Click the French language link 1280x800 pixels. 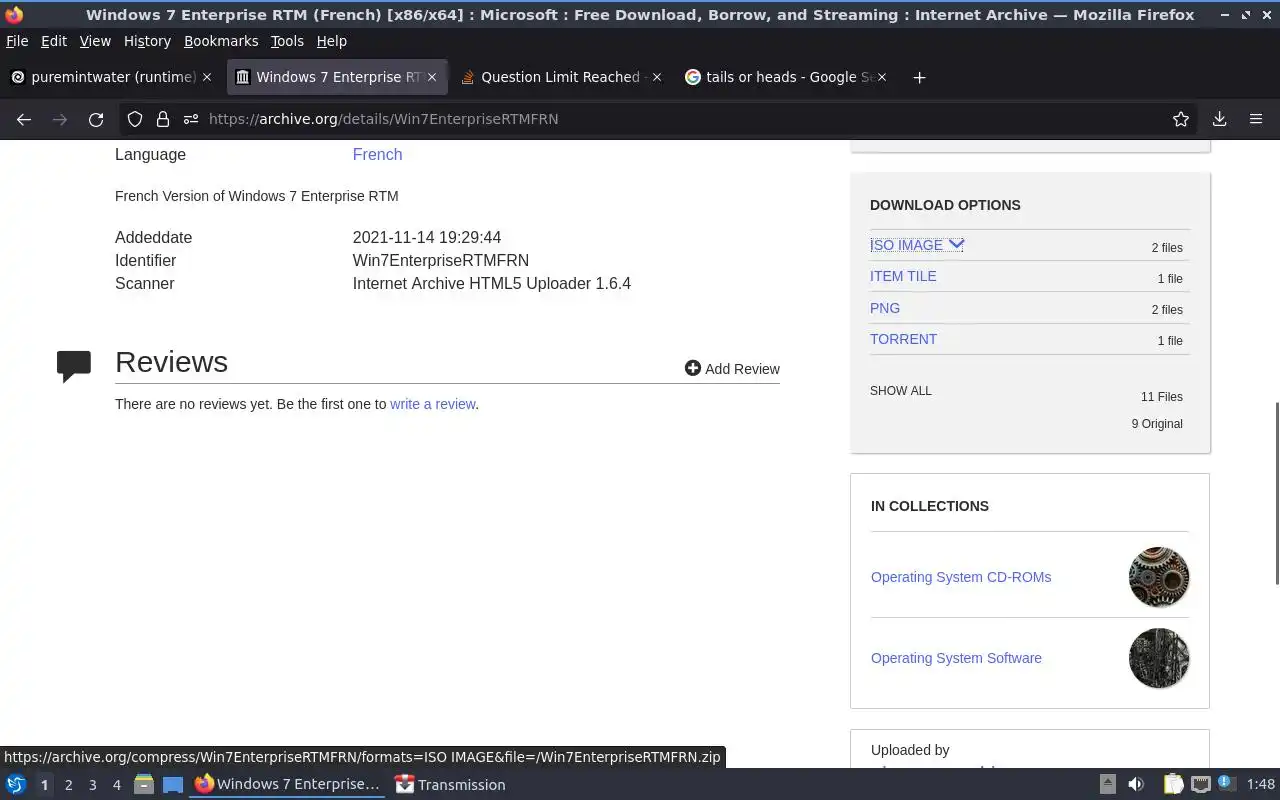pos(377,154)
